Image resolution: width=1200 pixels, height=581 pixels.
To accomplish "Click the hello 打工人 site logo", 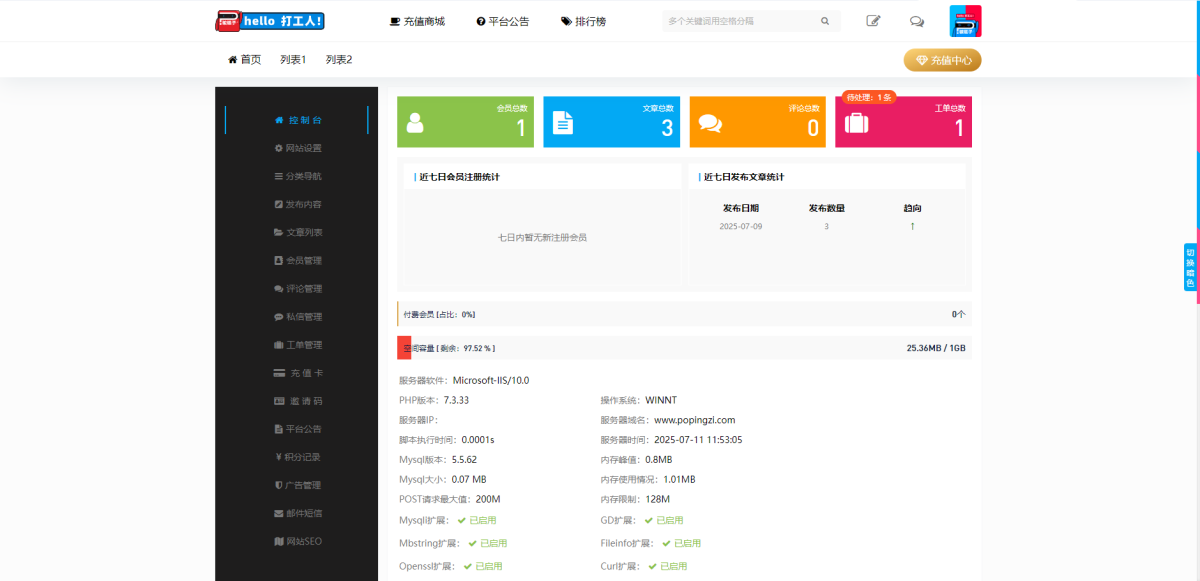I will point(270,21).
